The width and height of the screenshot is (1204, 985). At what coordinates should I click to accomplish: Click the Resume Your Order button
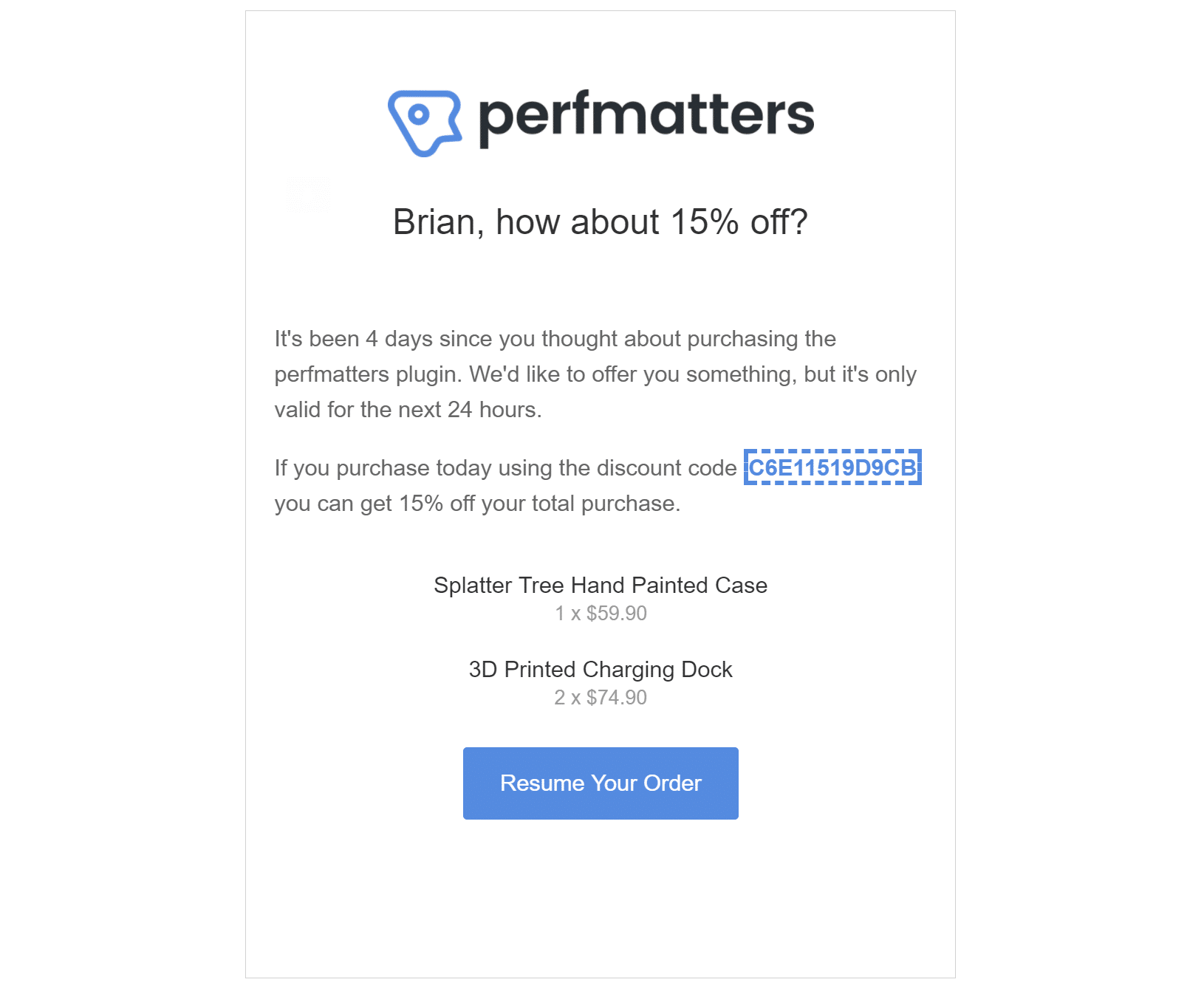click(601, 783)
